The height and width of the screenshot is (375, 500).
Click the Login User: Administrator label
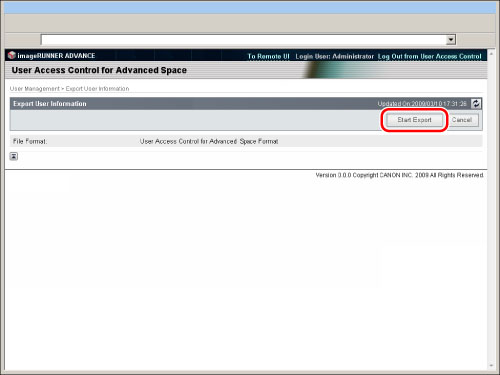(334, 56)
